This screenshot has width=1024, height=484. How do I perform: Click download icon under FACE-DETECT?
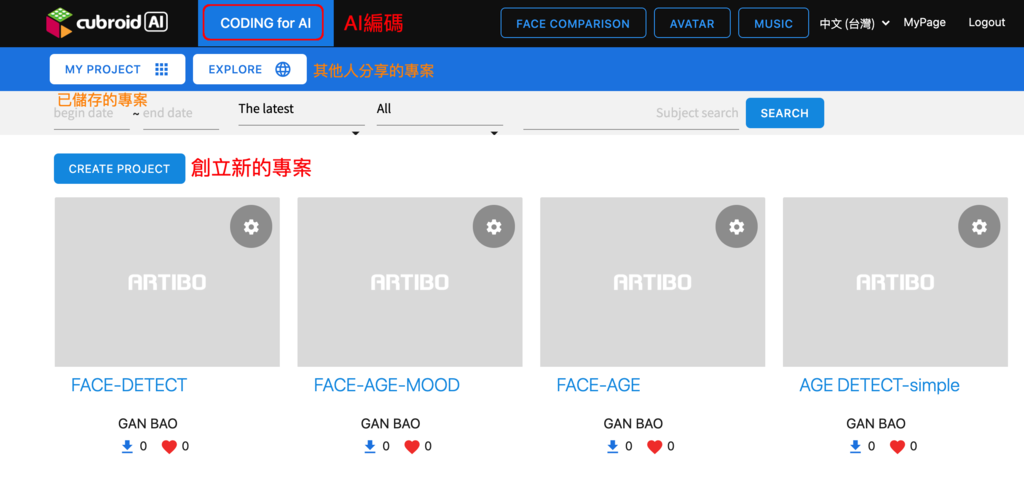click(x=127, y=446)
